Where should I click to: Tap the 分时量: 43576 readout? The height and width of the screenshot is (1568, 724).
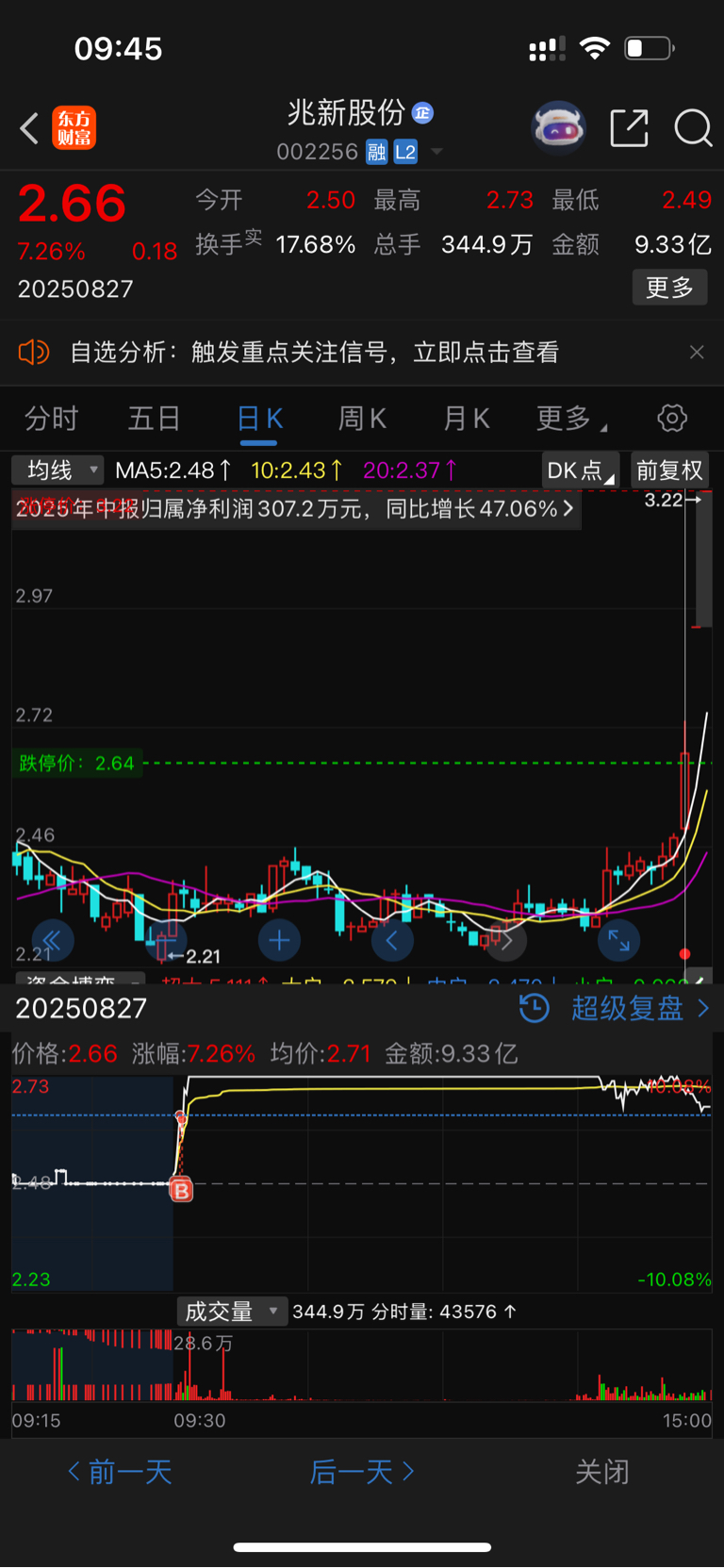click(444, 1312)
